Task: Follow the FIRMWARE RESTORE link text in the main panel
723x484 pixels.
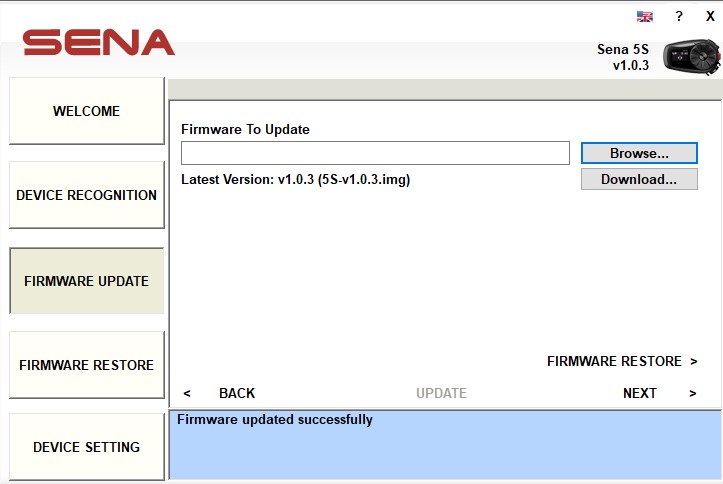Action: (614, 361)
